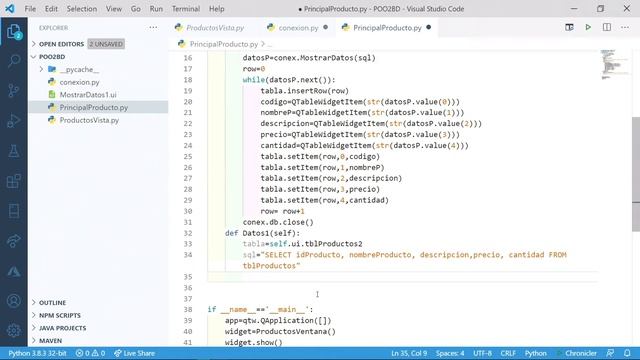The width and height of the screenshot is (640, 360).
Task: Run Python file with play button
Action: (x=588, y=27)
